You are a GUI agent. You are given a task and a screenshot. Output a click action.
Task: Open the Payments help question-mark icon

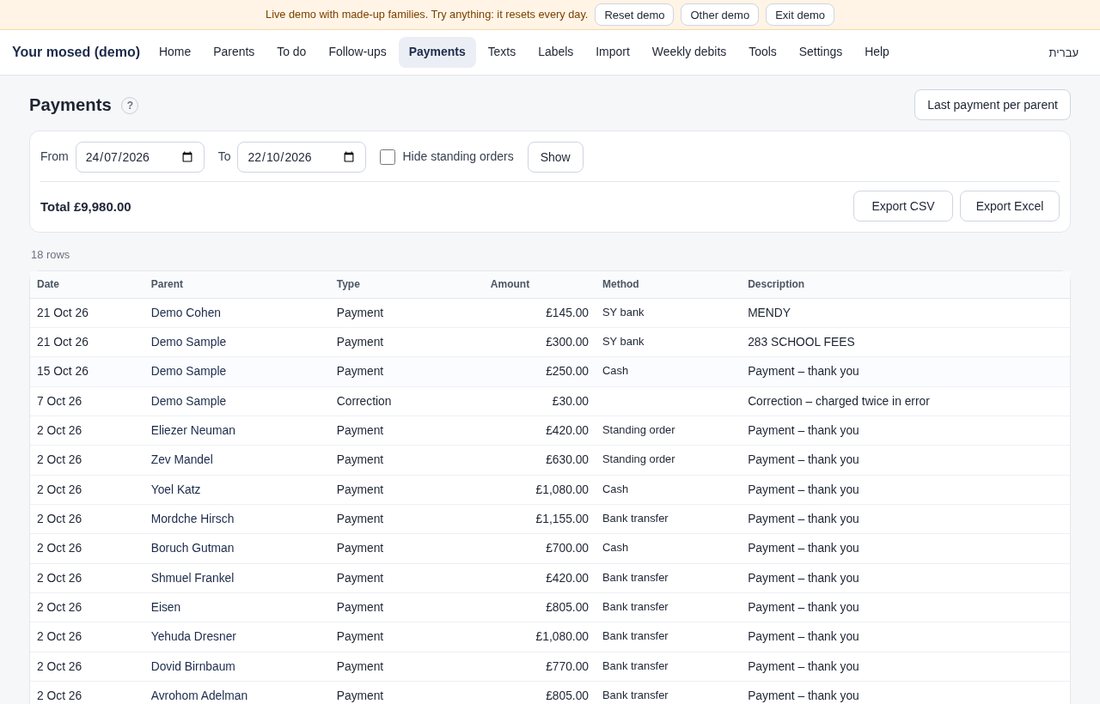point(130,105)
